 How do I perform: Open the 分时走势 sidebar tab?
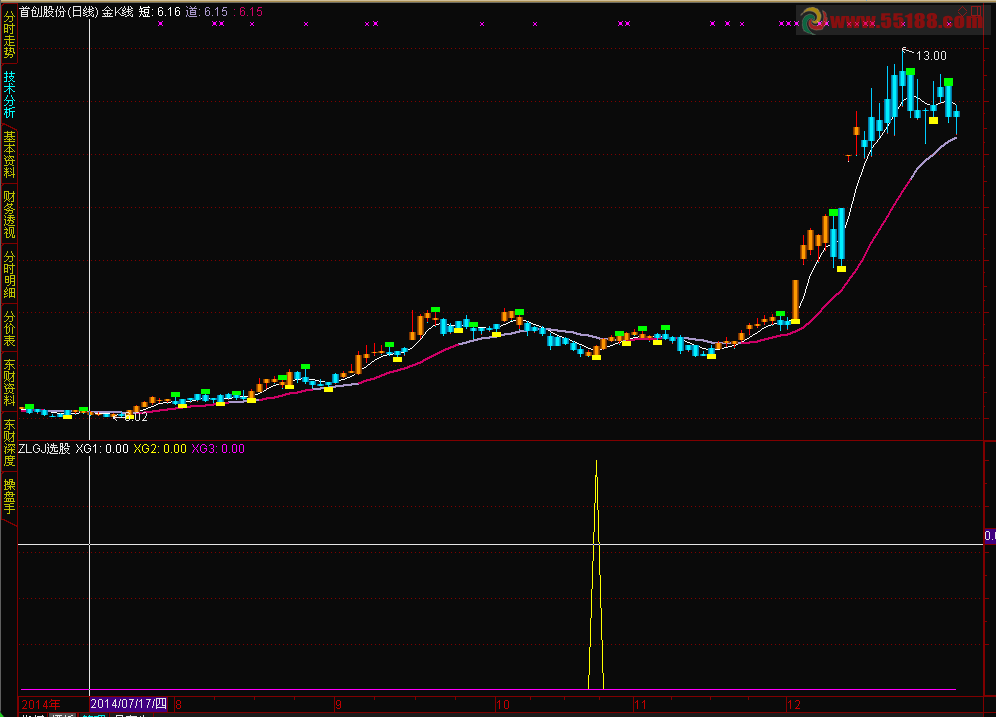(9, 34)
